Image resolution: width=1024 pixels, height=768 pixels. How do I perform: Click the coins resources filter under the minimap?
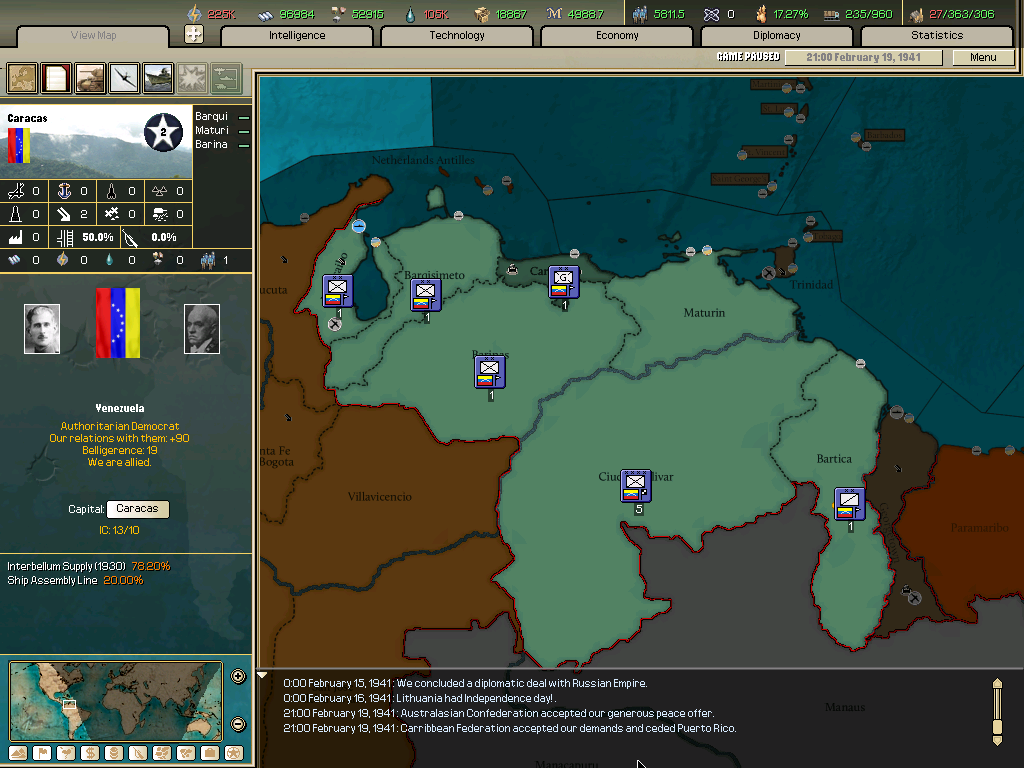click(114, 753)
